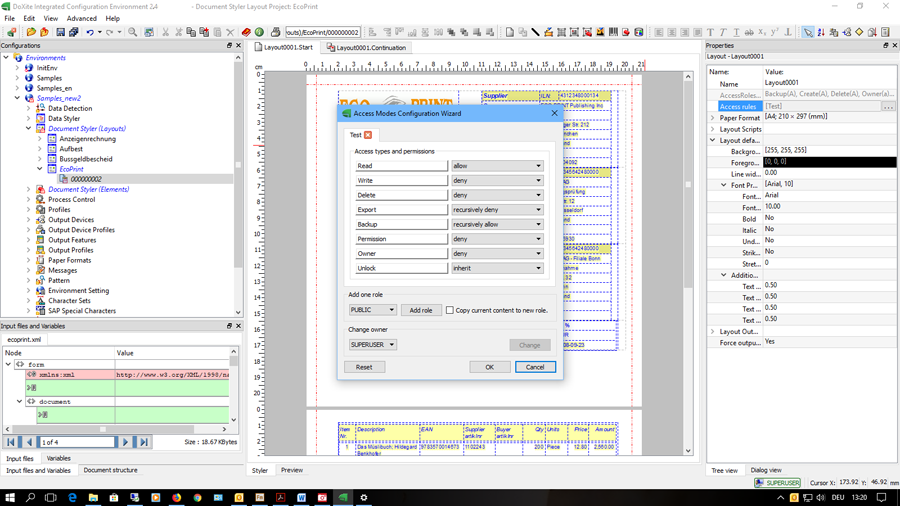
Task: Open the Export permission dropdown
Action: [497, 209]
